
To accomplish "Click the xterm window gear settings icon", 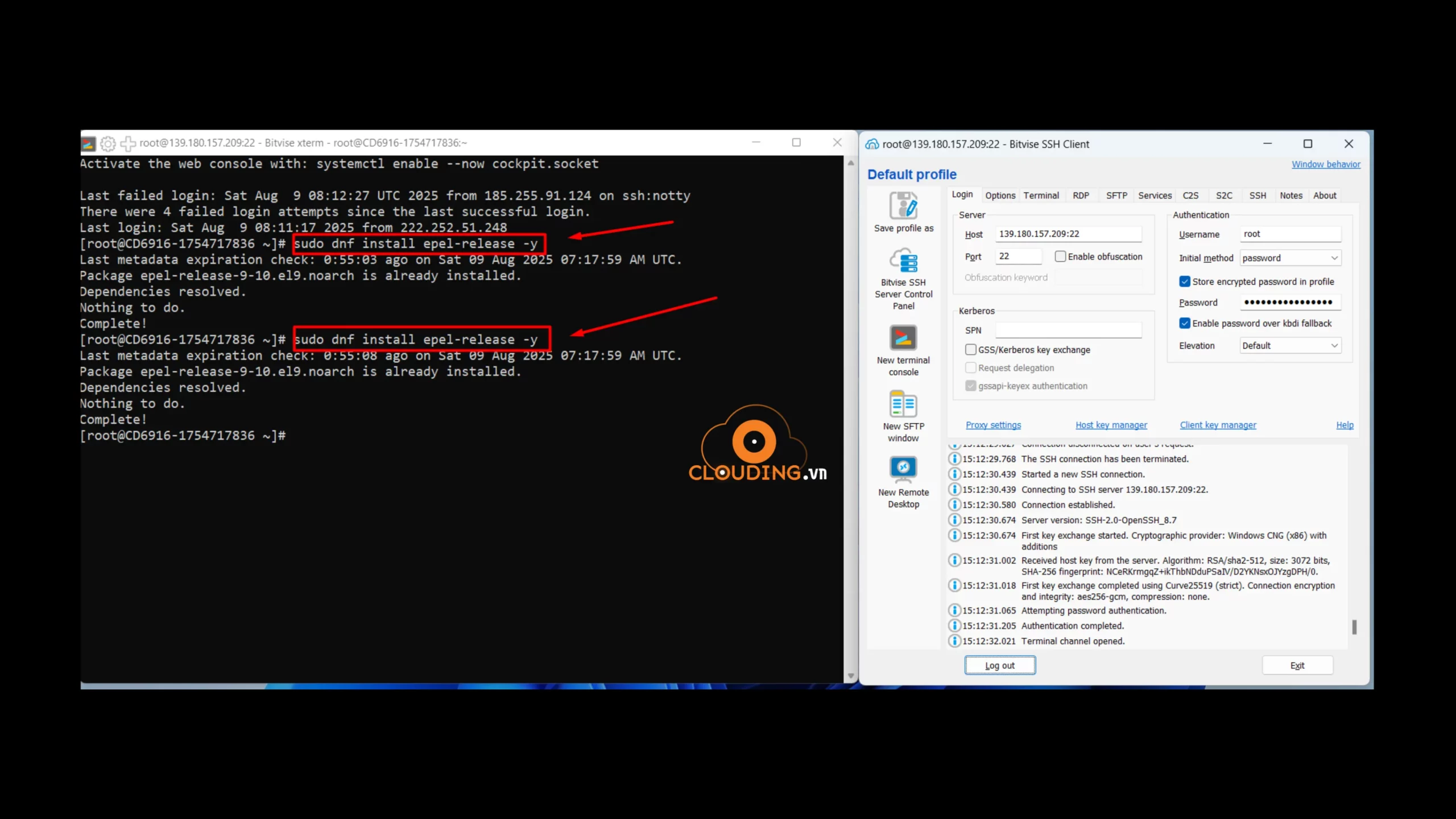I will (x=107, y=144).
